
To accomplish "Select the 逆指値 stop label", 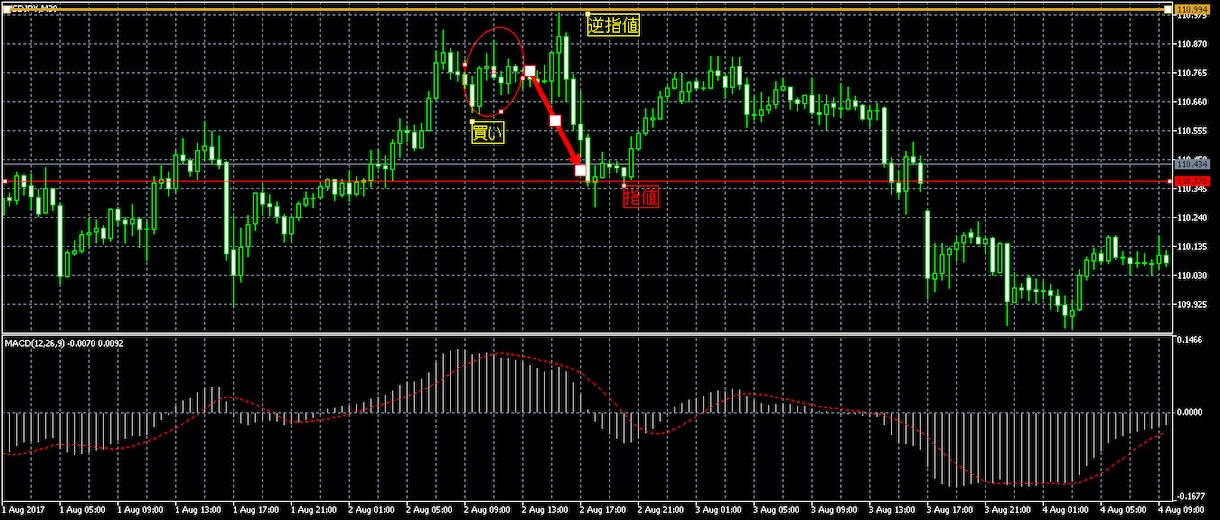I will click(613, 26).
